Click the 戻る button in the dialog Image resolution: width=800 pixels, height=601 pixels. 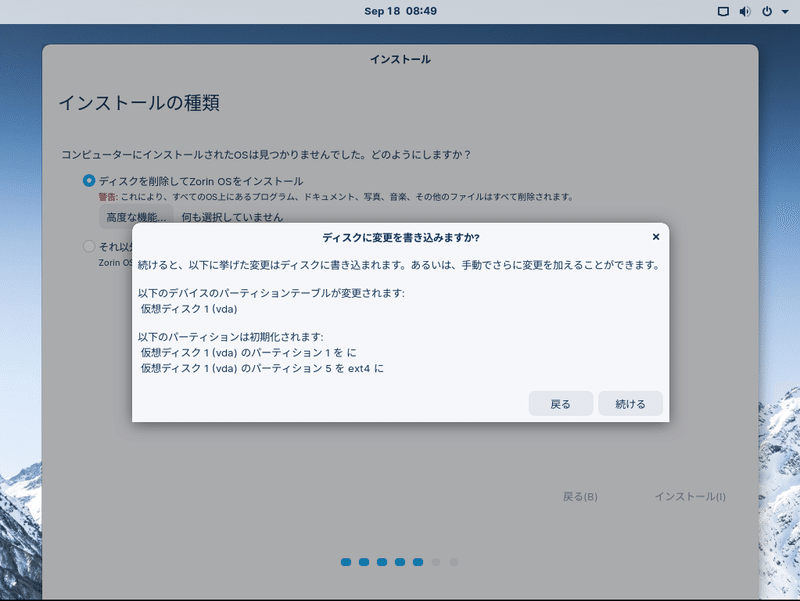pos(560,404)
